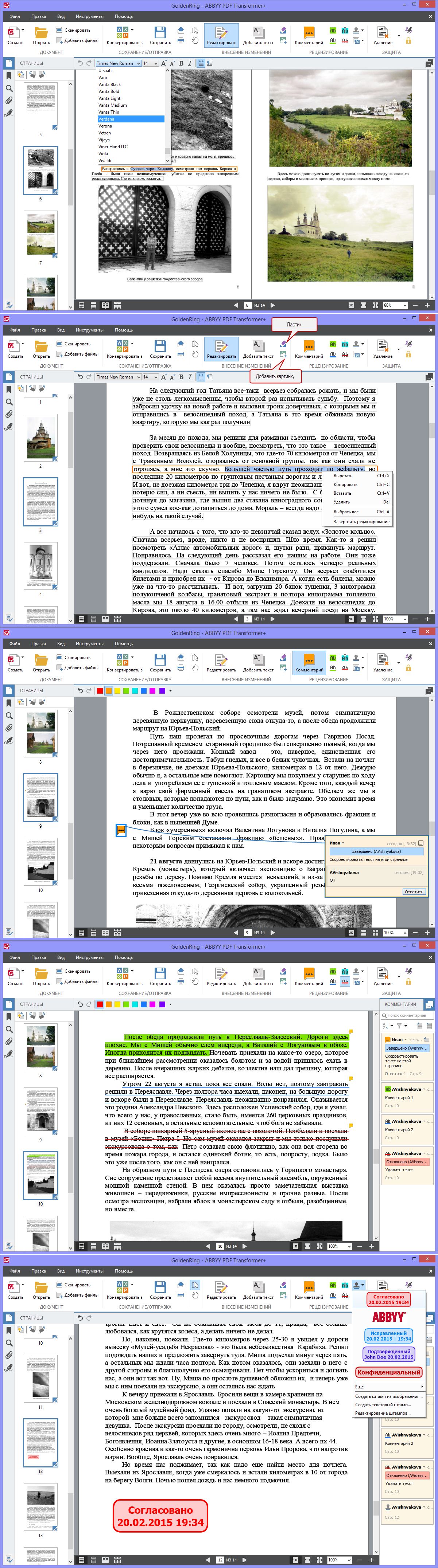
Task: Click the orange sticky note marker on the page
Action: (x=121, y=830)
